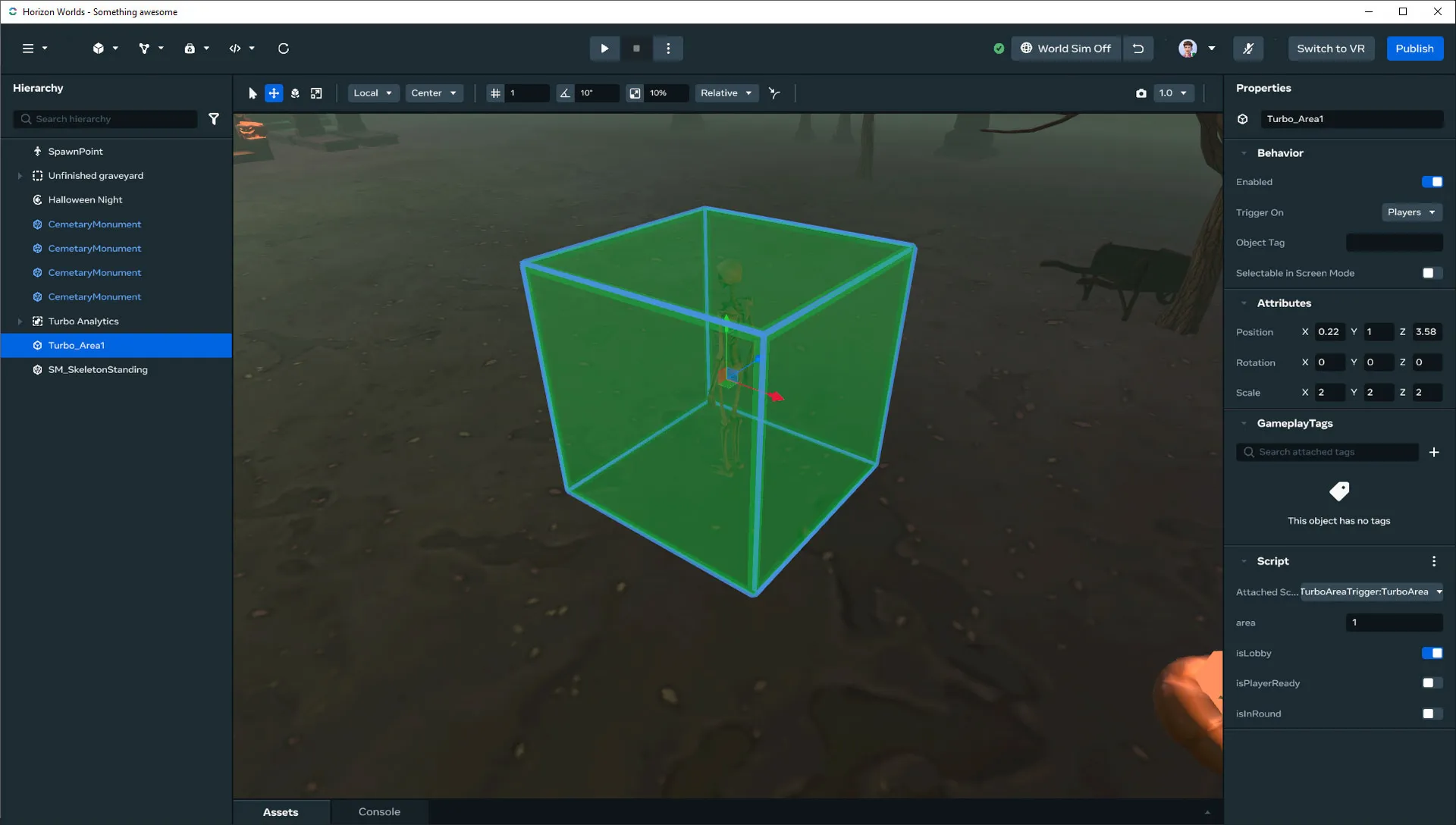Click Switch to VR button
The height and width of the screenshot is (825, 1456).
1332,48
